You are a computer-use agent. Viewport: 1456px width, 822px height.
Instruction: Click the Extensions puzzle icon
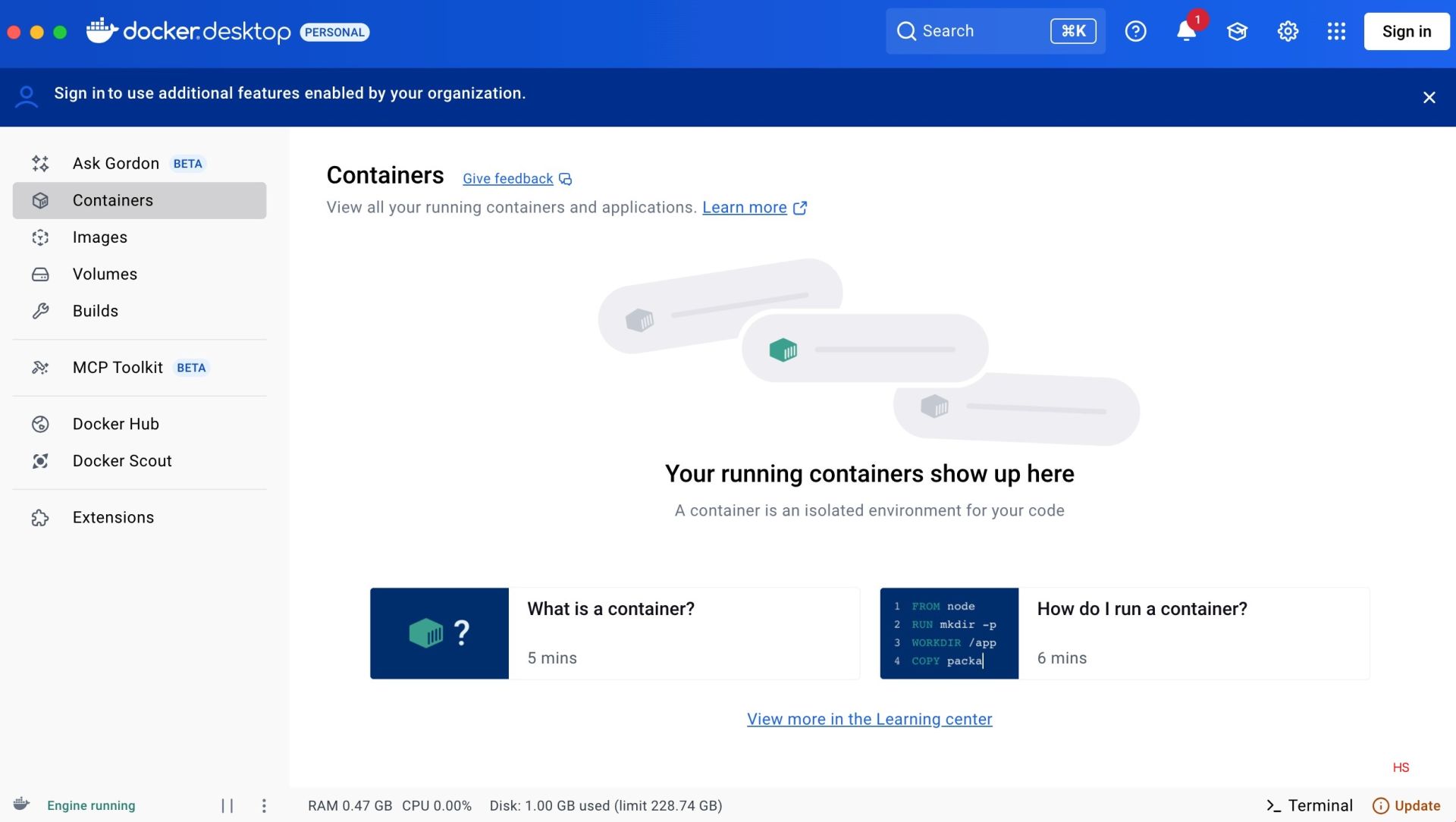(x=40, y=518)
